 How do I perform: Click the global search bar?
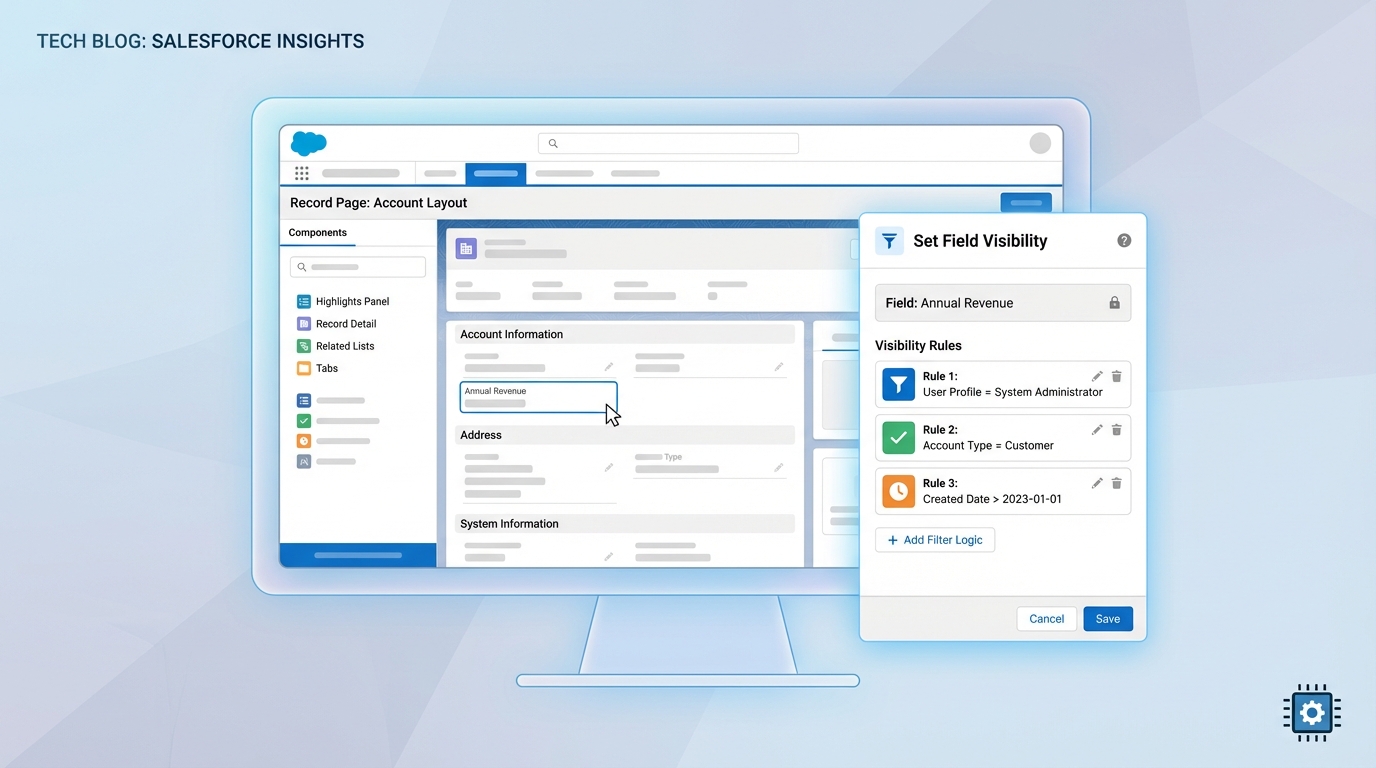pos(668,143)
